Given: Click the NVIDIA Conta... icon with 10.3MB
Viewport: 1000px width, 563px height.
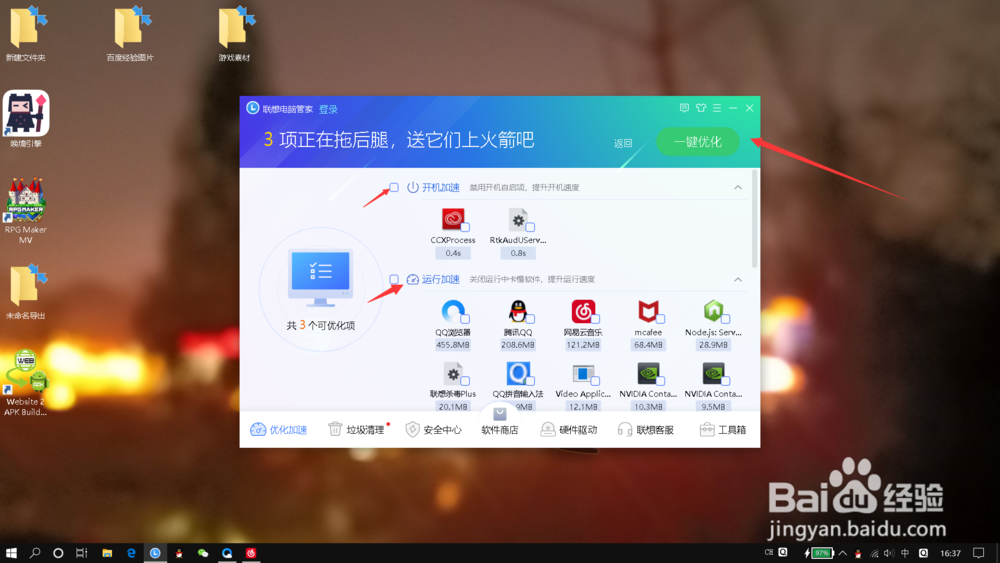Looking at the screenshot, I should 648,374.
